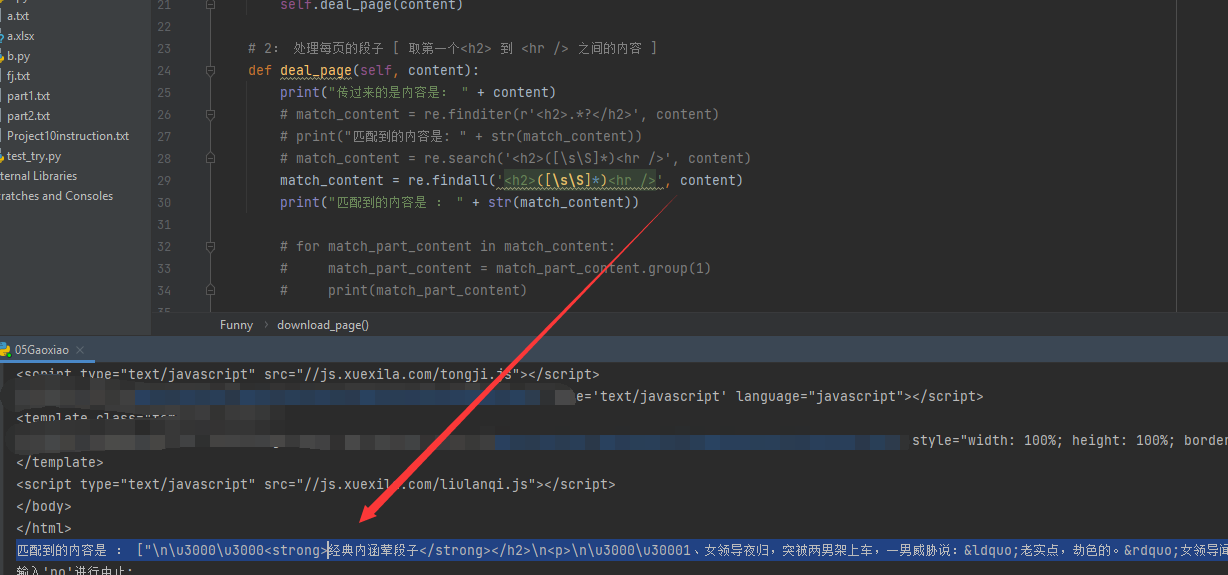Image resolution: width=1228 pixels, height=575 pixels.
Task: Click the group(1) commented line 33
Action: click(x=495, y=268)
